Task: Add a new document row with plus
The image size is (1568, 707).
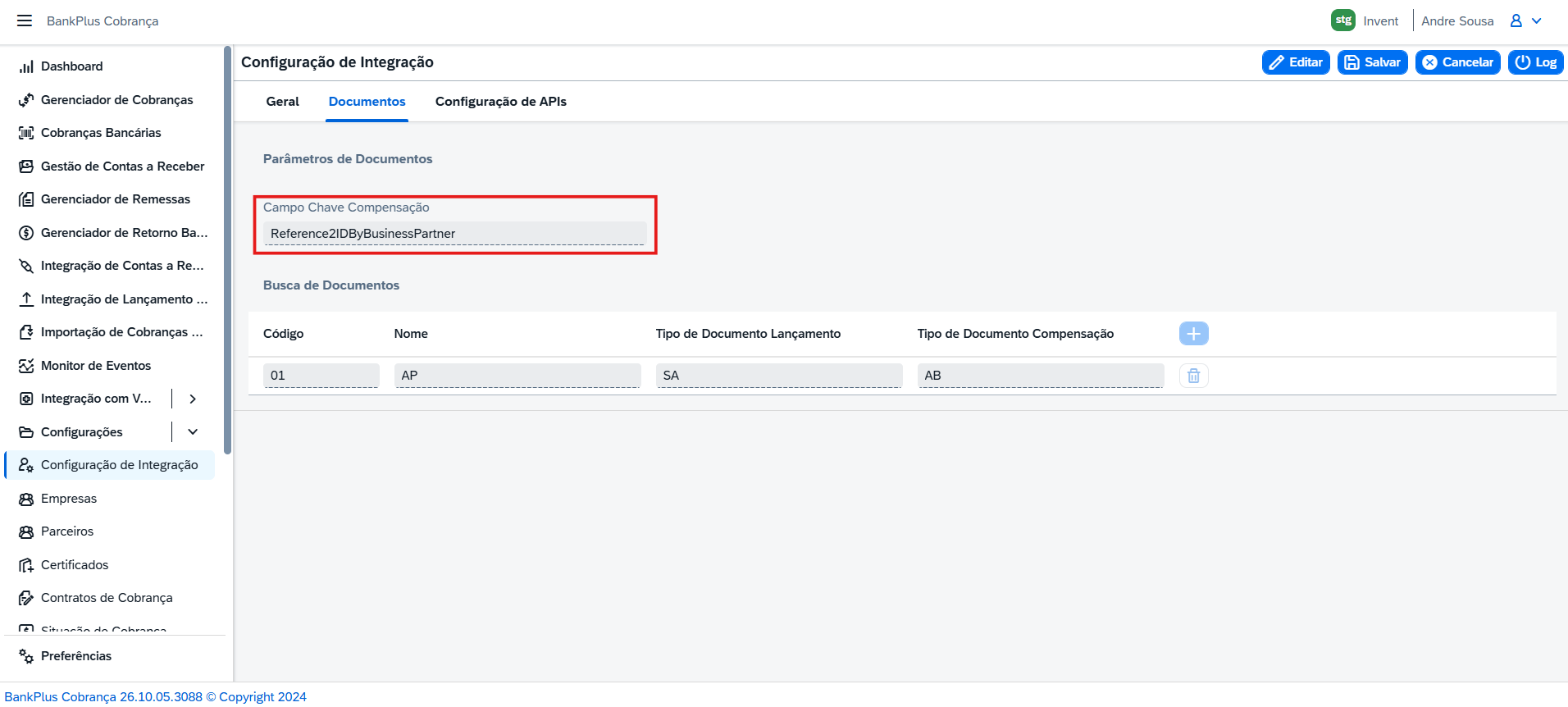Action: coord(1193,334)
